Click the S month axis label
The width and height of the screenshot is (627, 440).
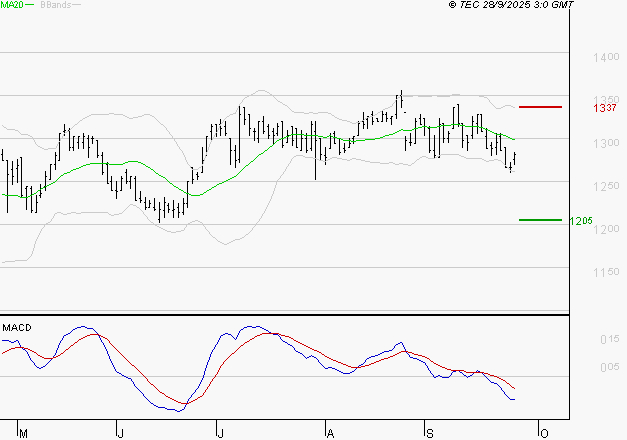pos(430,434)
